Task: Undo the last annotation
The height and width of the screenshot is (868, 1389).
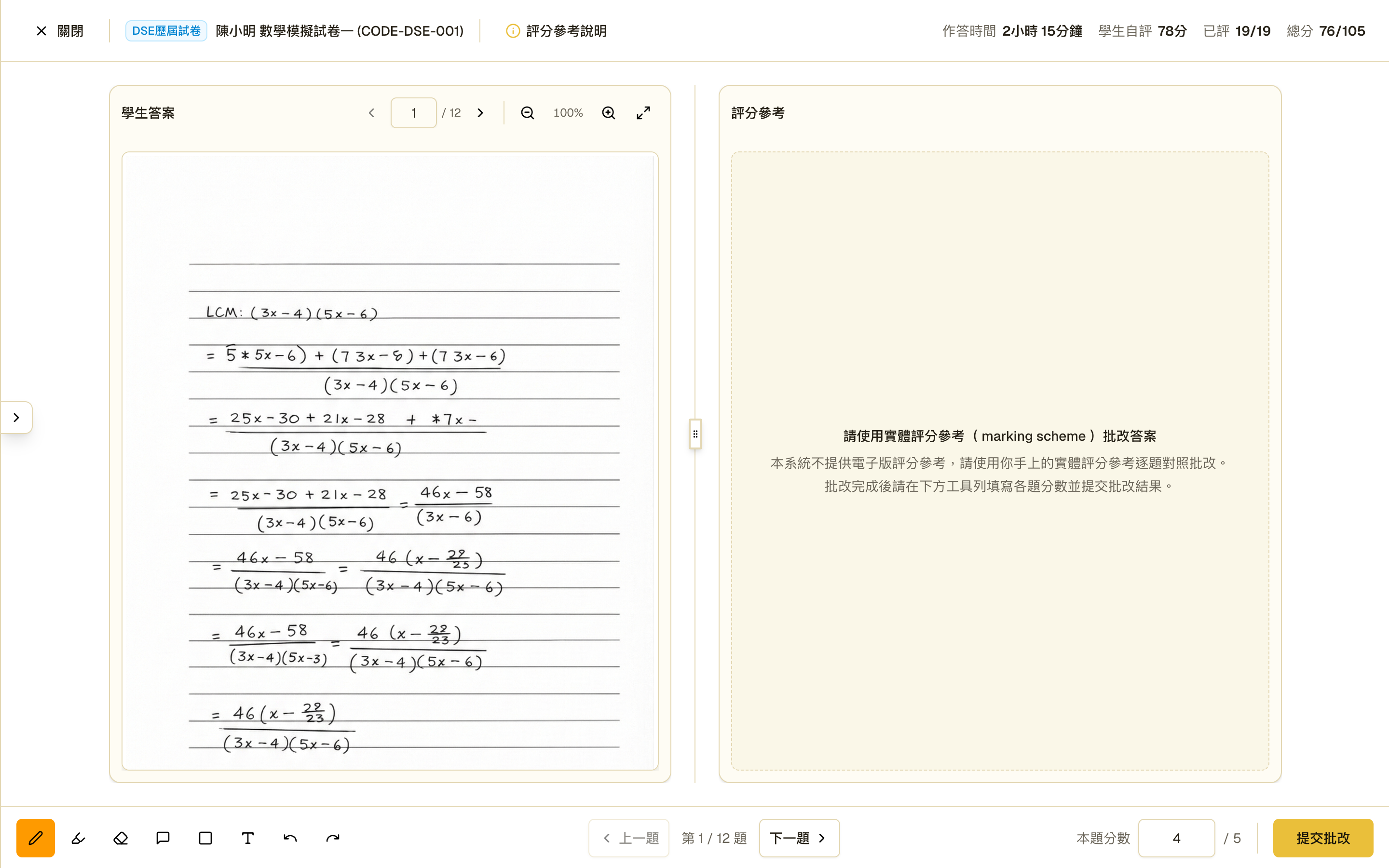Action: 290,838
